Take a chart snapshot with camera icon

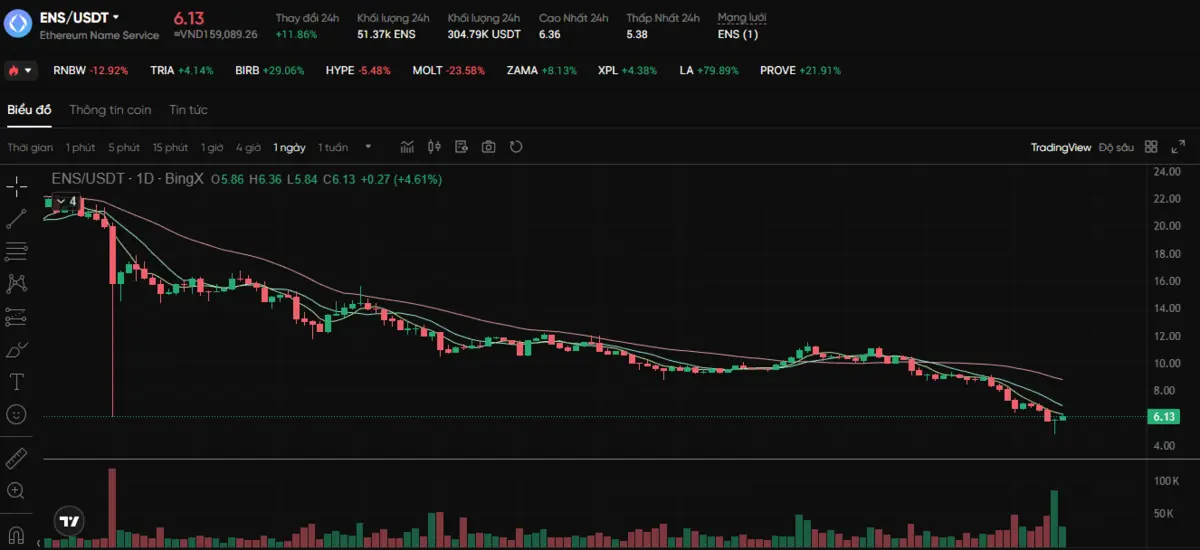coord(488,147)
